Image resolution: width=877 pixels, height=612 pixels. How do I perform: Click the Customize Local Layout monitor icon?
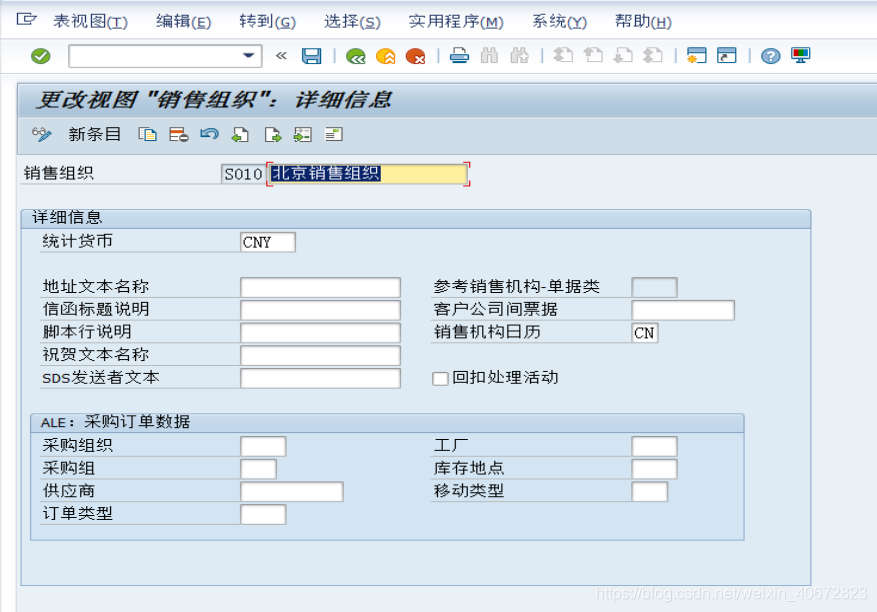coord(800,55)
